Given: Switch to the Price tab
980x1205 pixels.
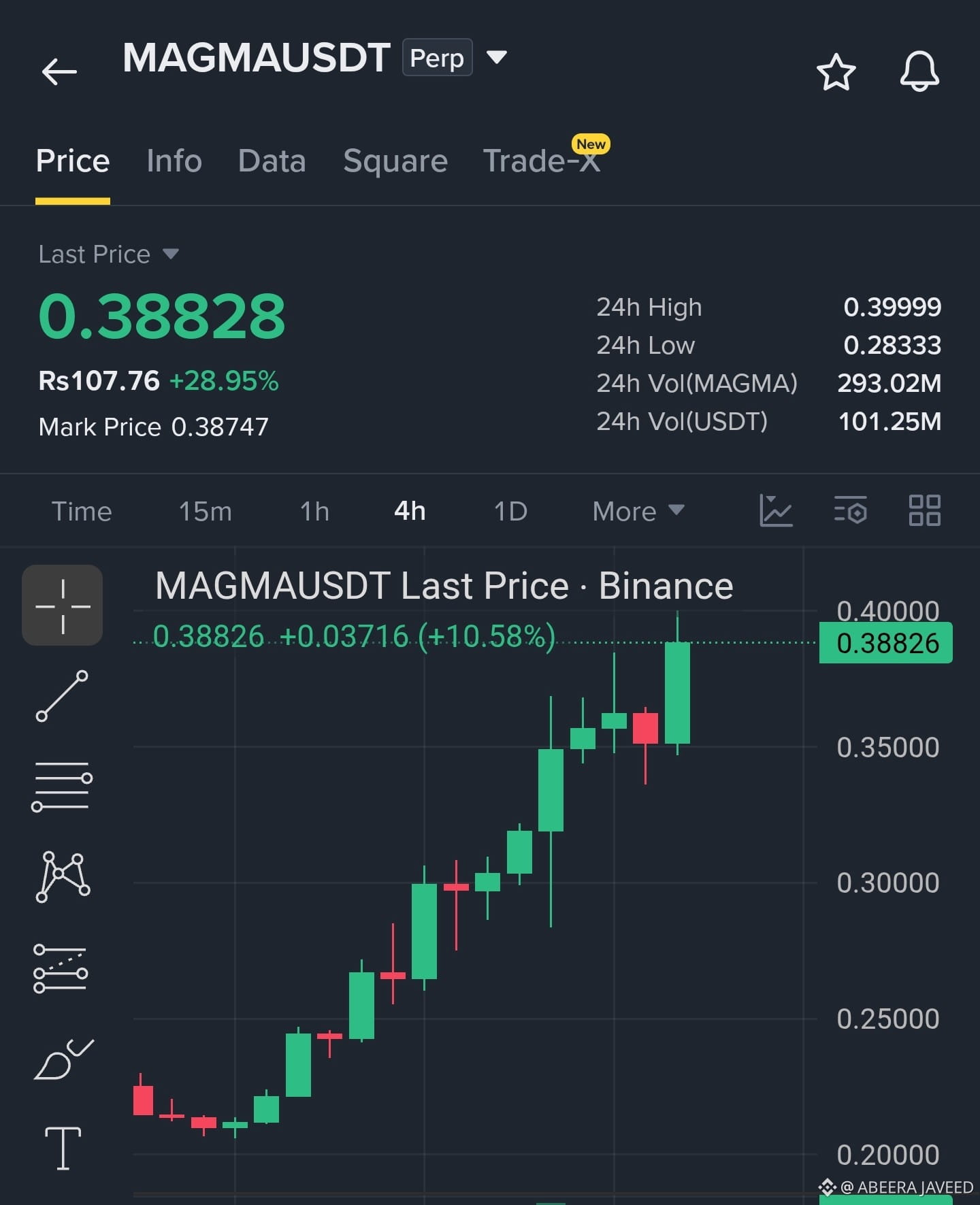Looking at the screenshot, I should pyautogui.click(x=73, y=161).
